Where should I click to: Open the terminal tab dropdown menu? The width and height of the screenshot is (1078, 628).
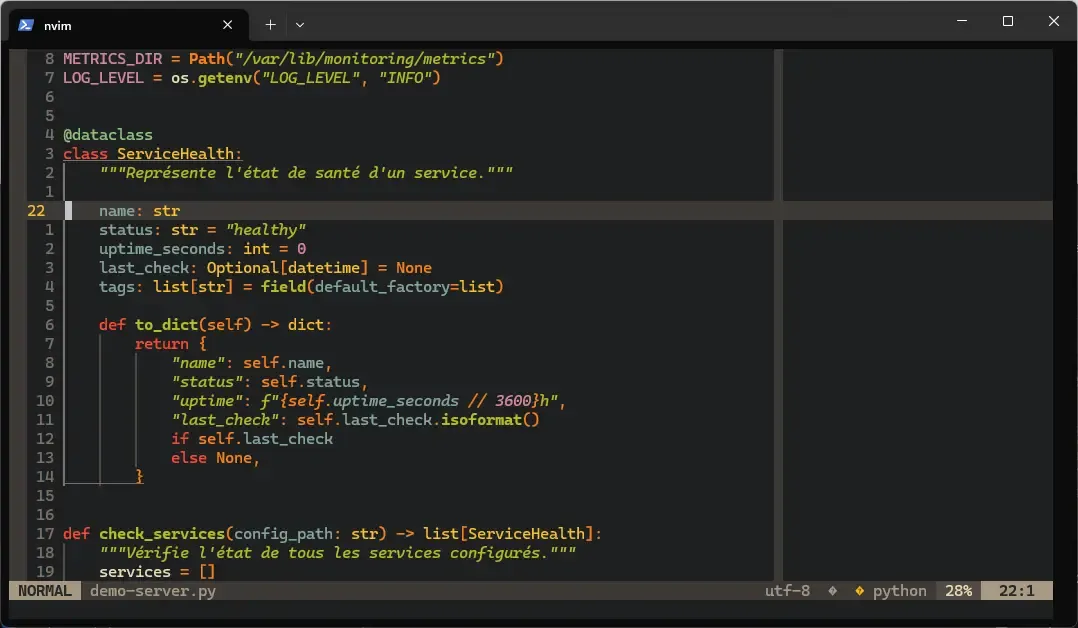[x=299, y=24]
